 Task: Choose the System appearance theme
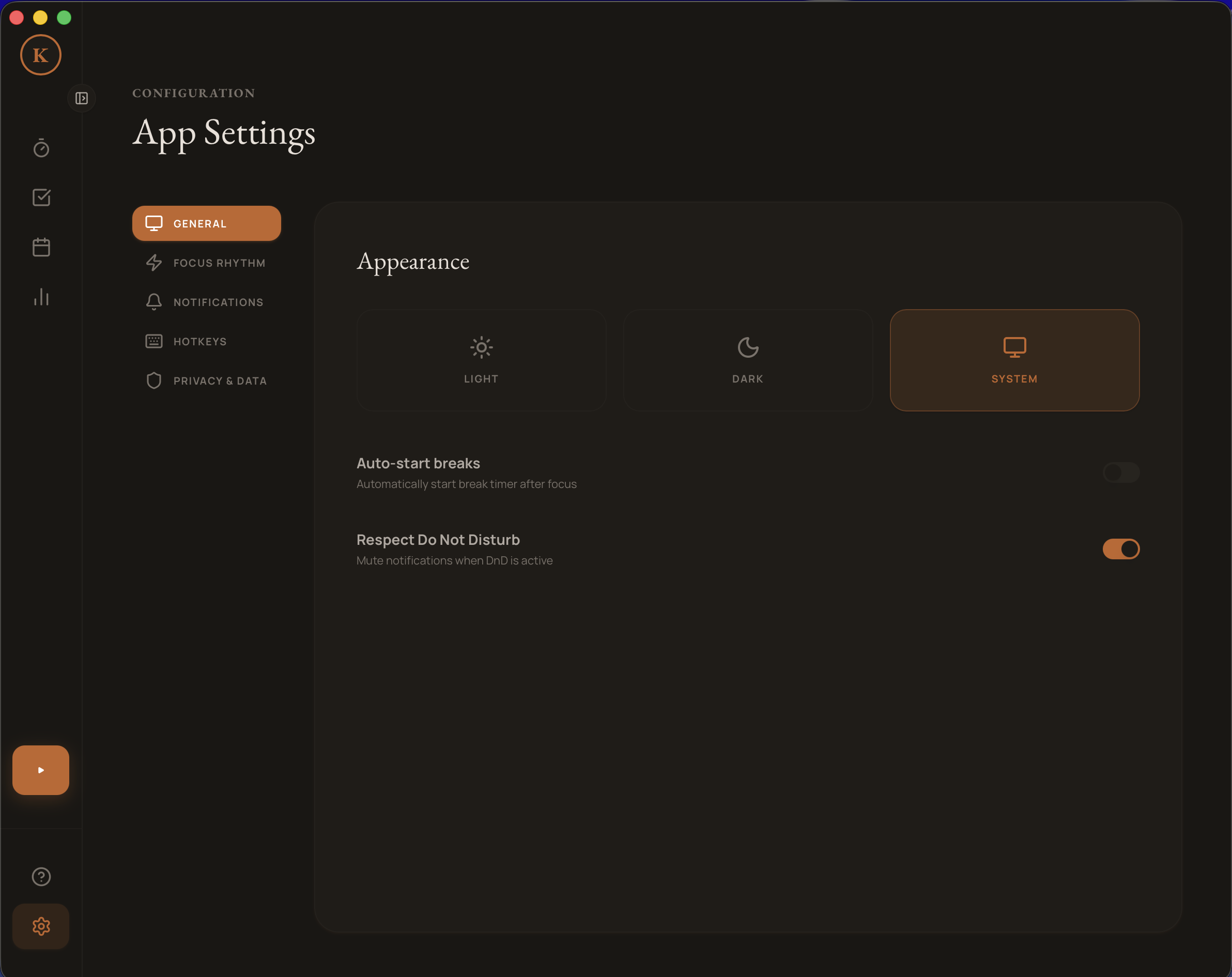(x=1014, y=360)
